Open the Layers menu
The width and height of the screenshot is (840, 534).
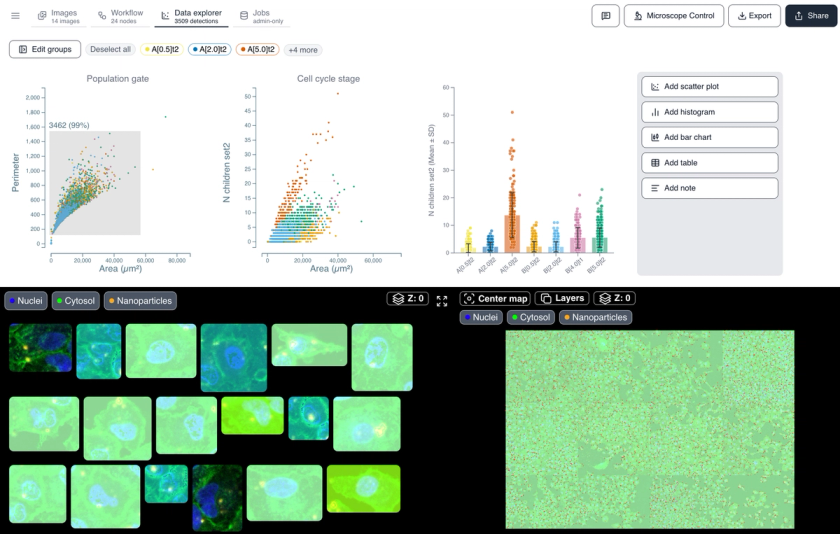(x=562, y=298)
